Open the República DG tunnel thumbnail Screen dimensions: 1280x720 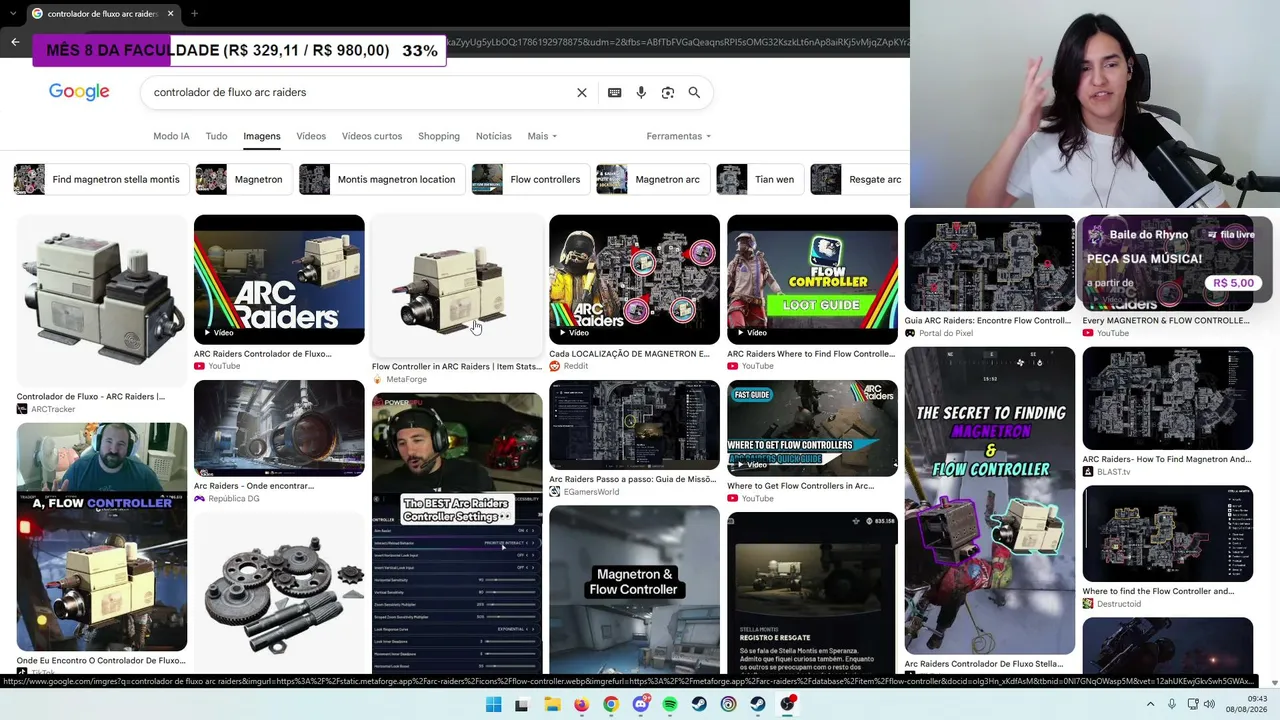point(279,428)
